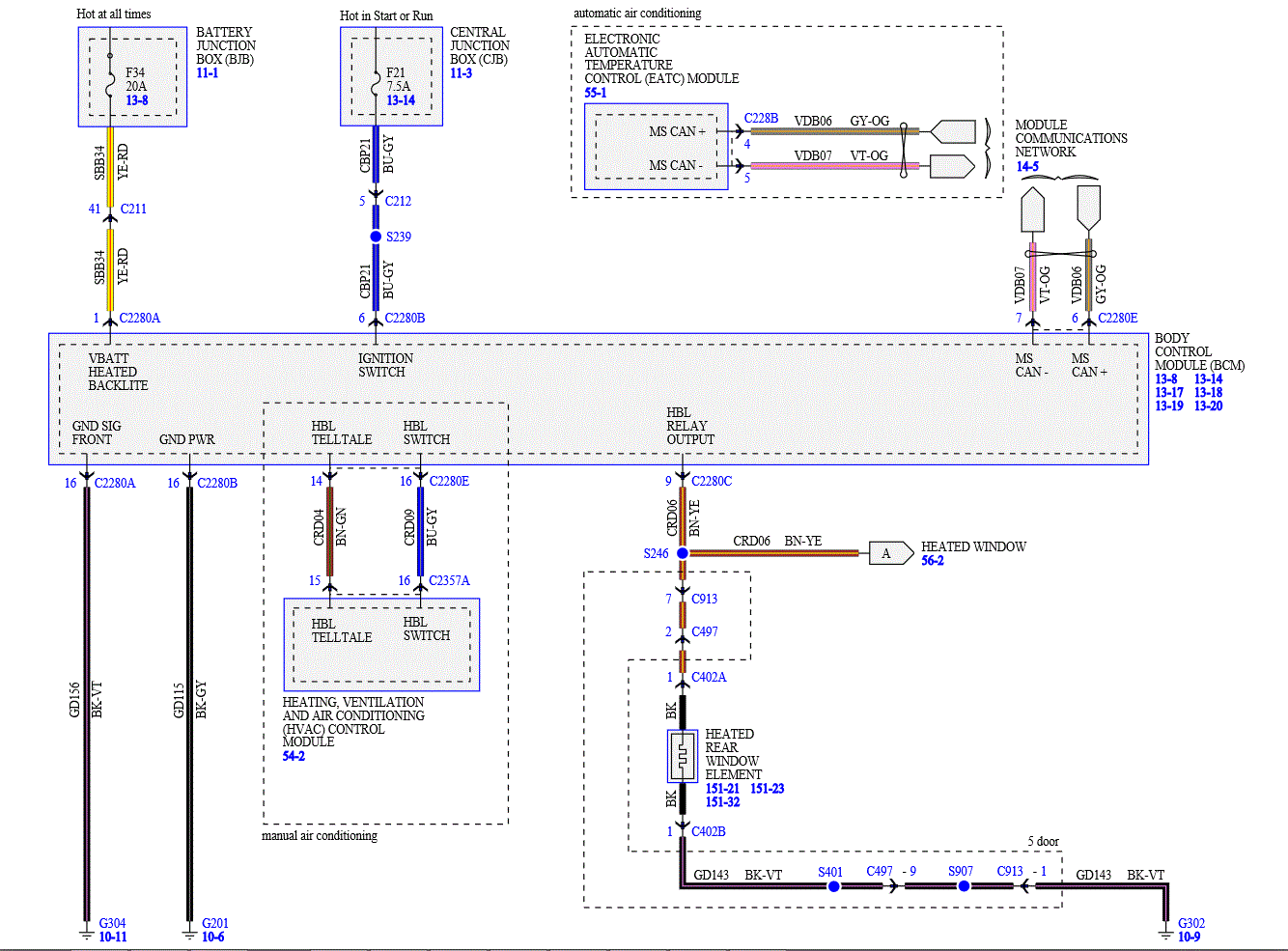
Task: Click the S907 splice dot
Action: tap(963, 885)
